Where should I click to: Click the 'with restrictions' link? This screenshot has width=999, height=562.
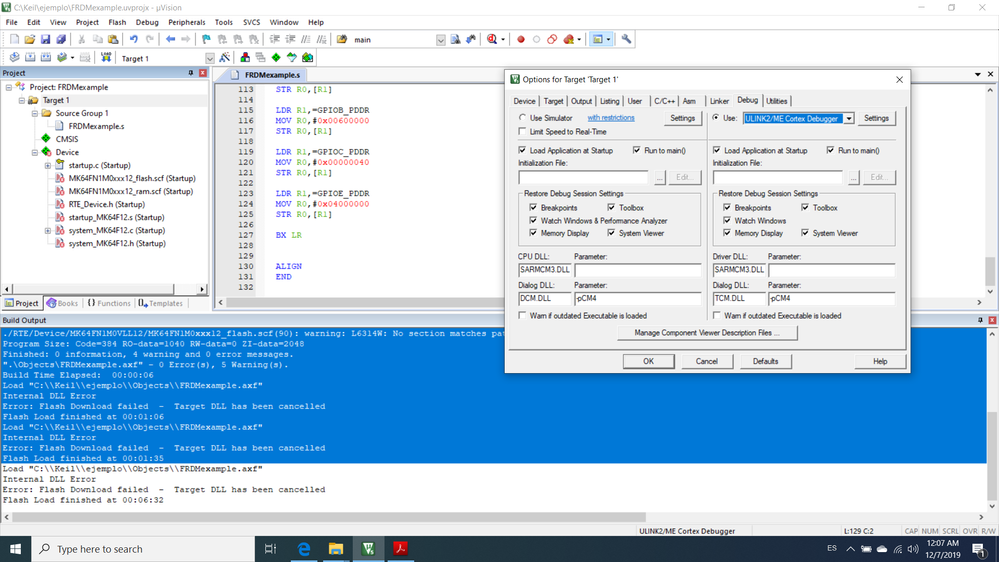pyautogui.click(x=610, y=118)
